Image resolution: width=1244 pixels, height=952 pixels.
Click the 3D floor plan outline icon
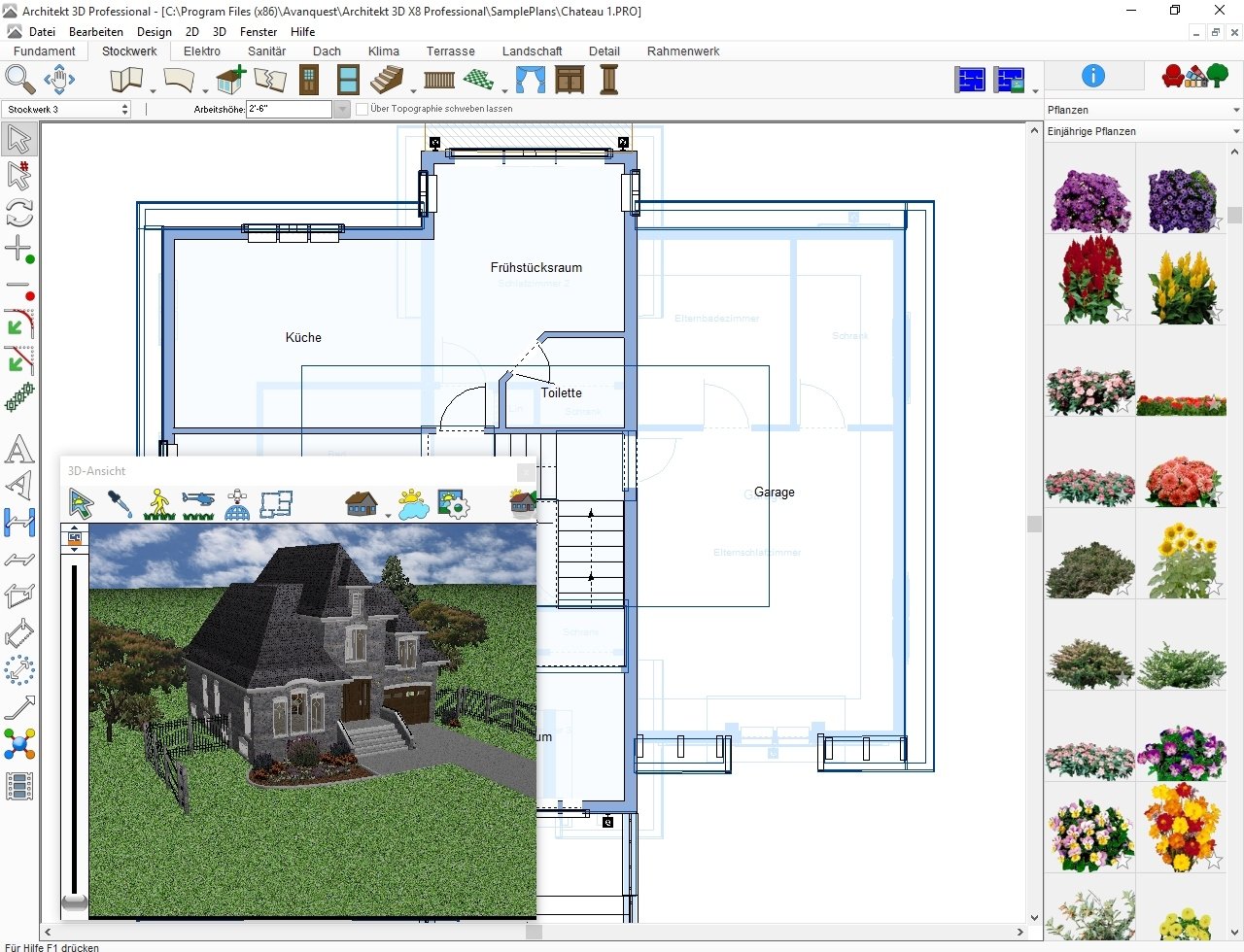click(x=276, y=503)
